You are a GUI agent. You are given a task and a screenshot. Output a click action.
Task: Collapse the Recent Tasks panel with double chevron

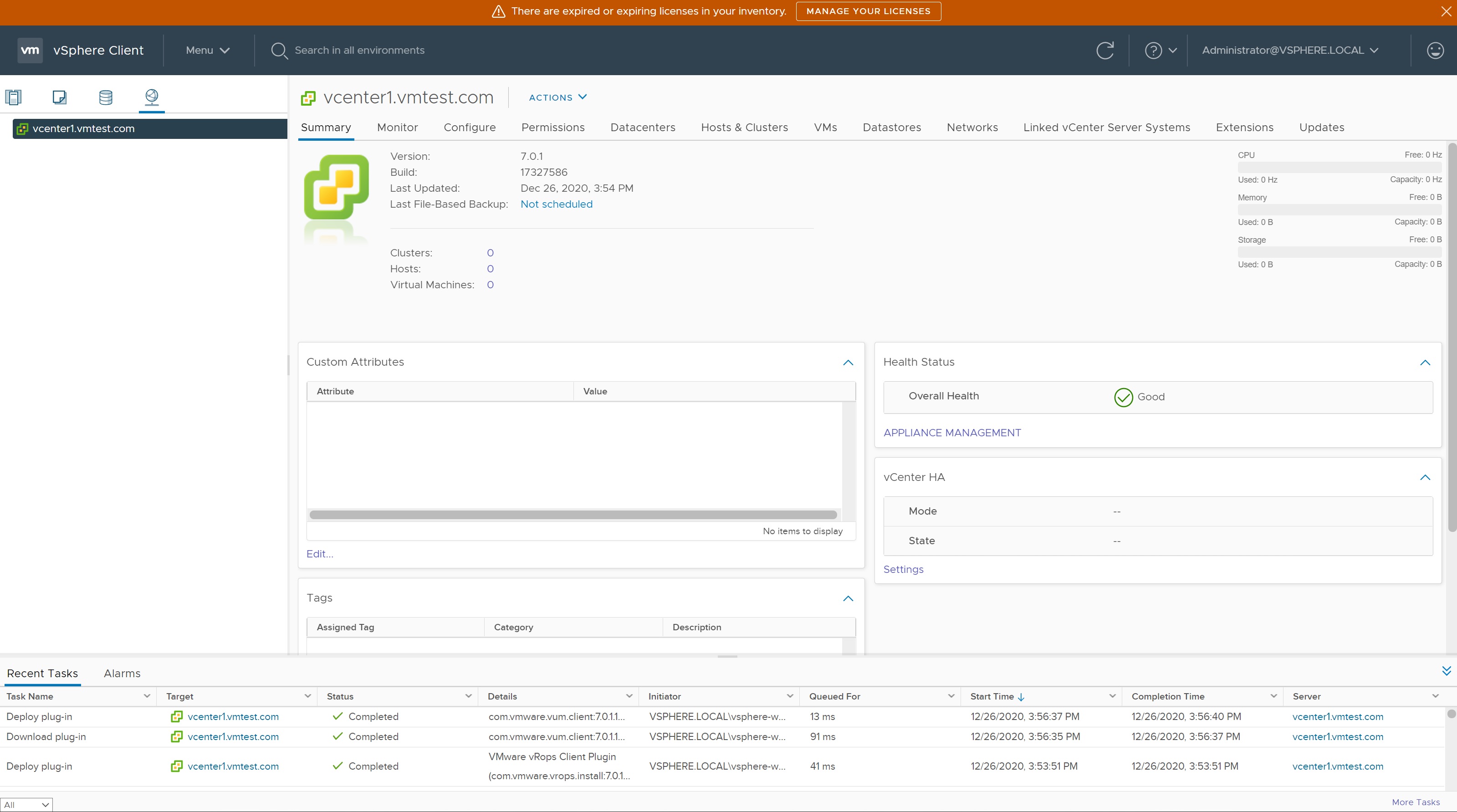coord(1446,671)
